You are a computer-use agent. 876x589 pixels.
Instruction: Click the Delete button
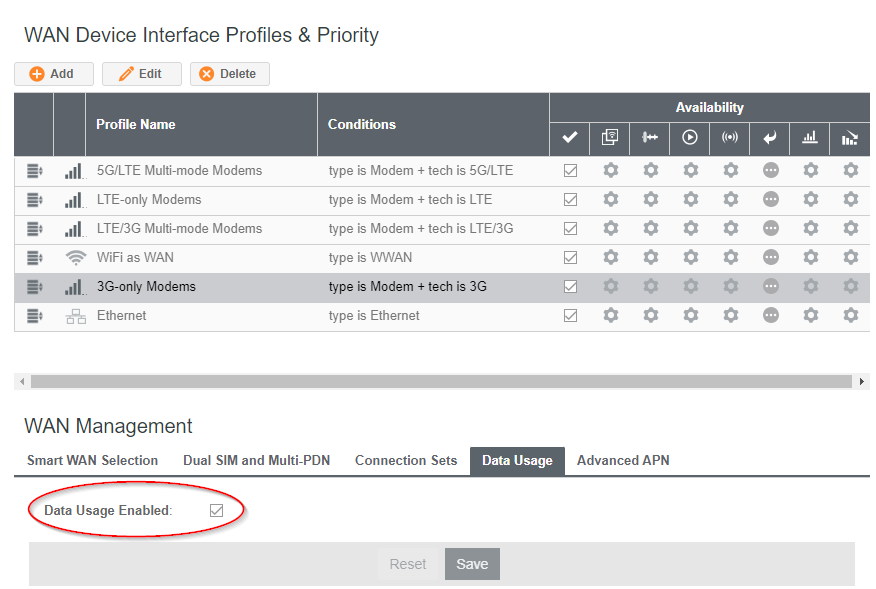coord(230,74)
